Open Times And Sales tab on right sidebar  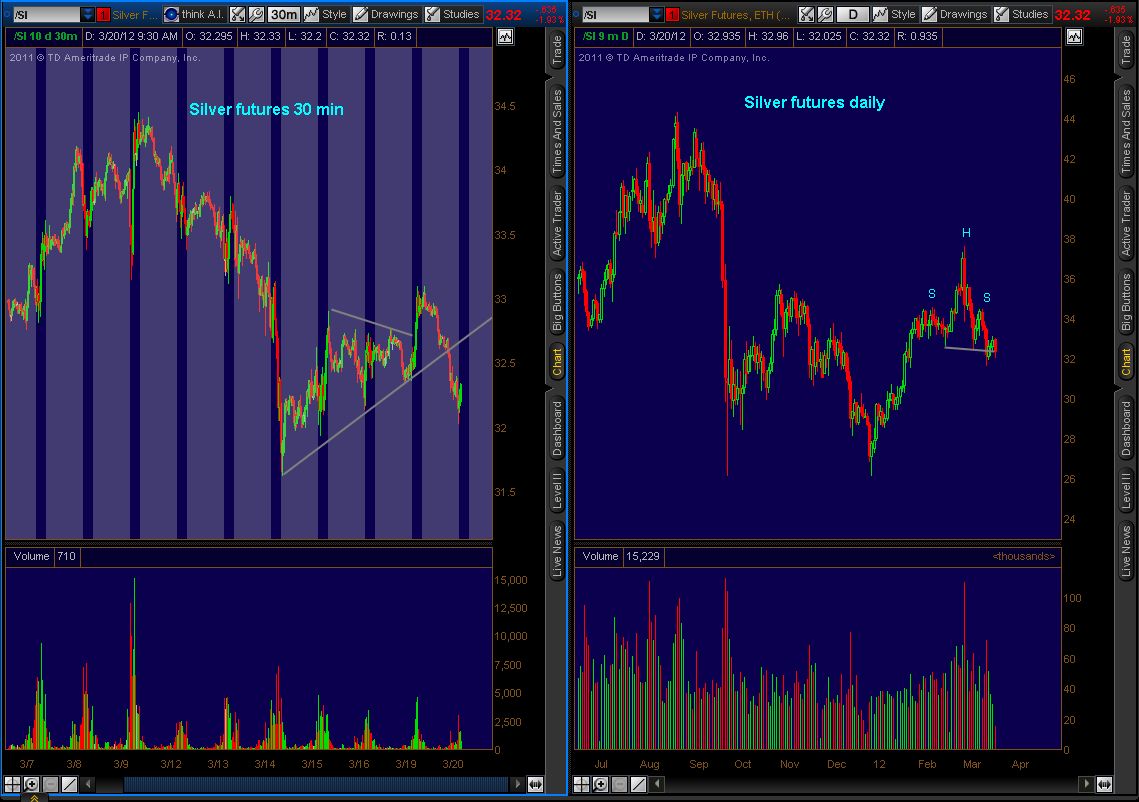(x=1126, y=131)
